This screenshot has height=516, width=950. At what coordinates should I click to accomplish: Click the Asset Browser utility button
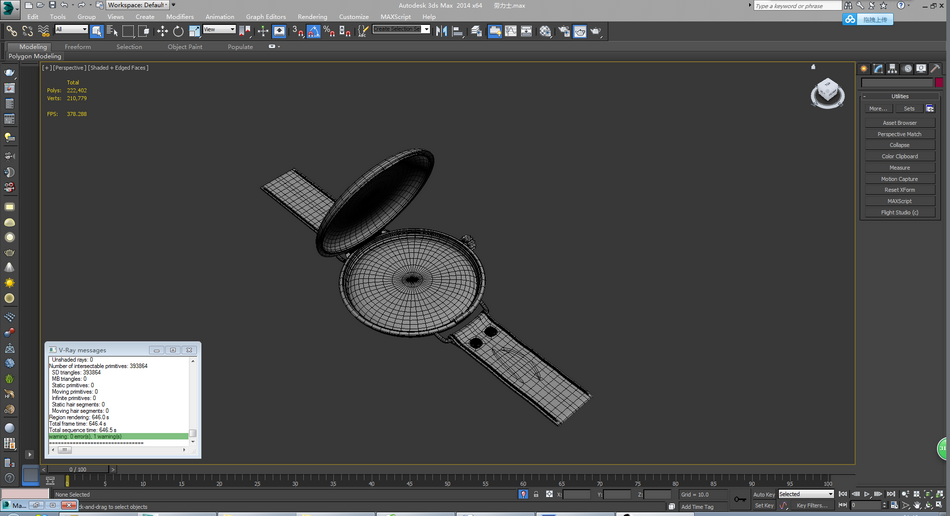coord(899,123)
